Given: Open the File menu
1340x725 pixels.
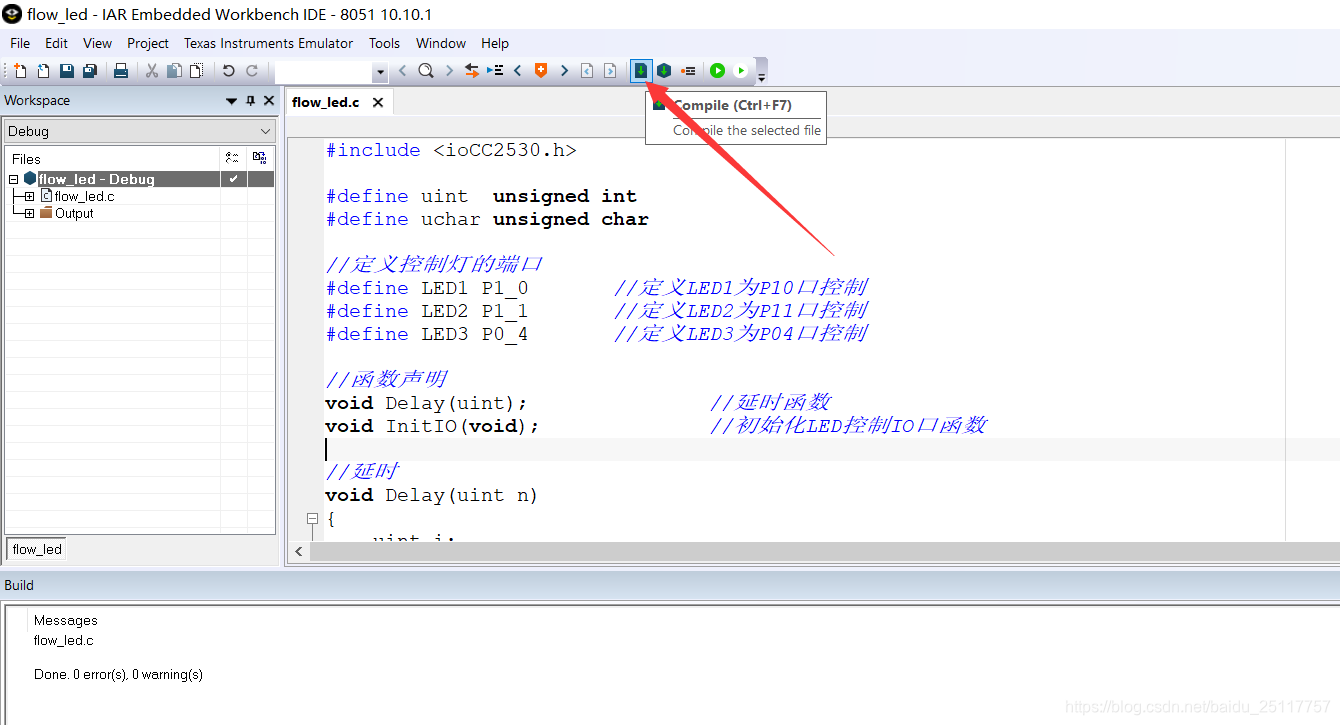Looking at the screenshot, I should (20, 43).
